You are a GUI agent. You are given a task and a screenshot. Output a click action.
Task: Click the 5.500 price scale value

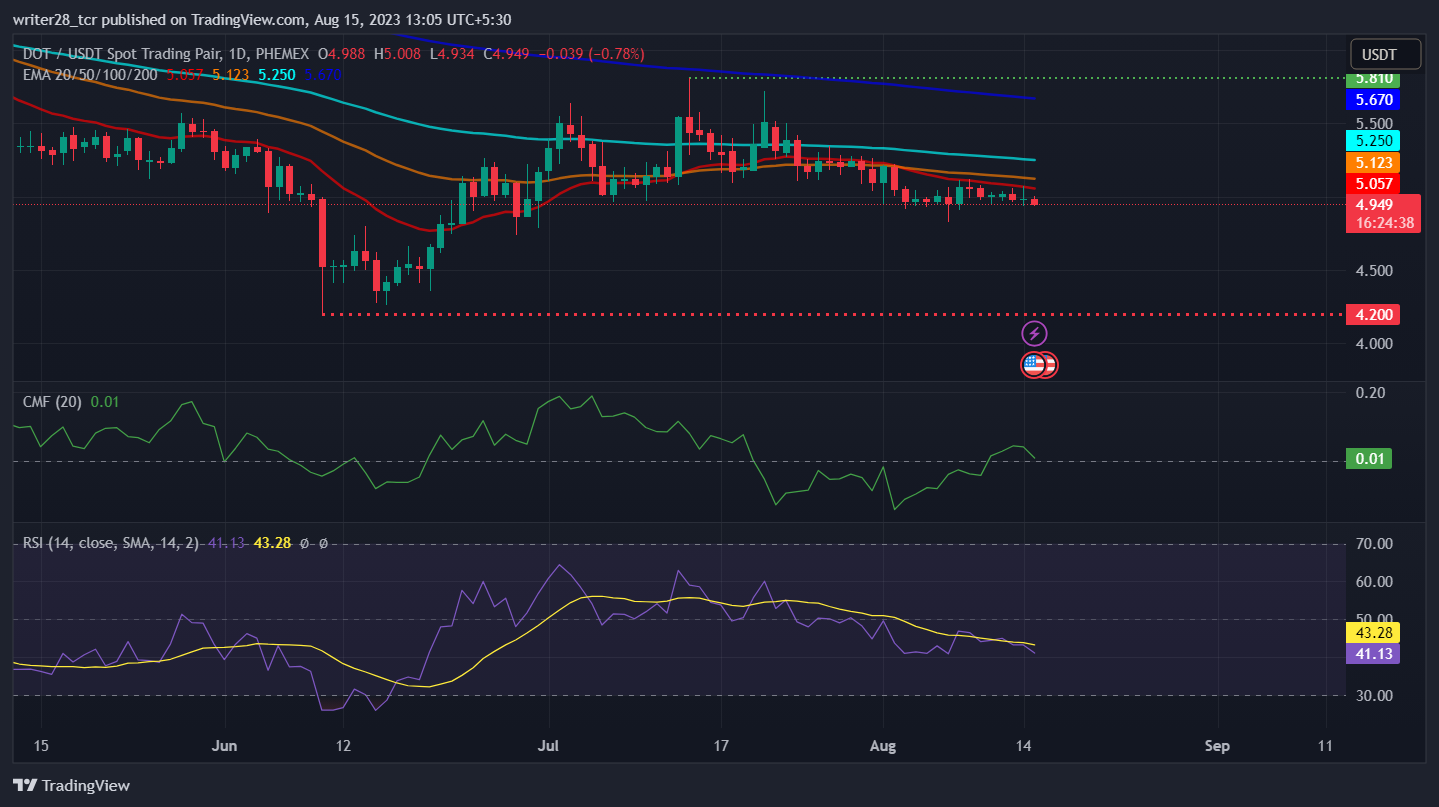click(1374, 123)
